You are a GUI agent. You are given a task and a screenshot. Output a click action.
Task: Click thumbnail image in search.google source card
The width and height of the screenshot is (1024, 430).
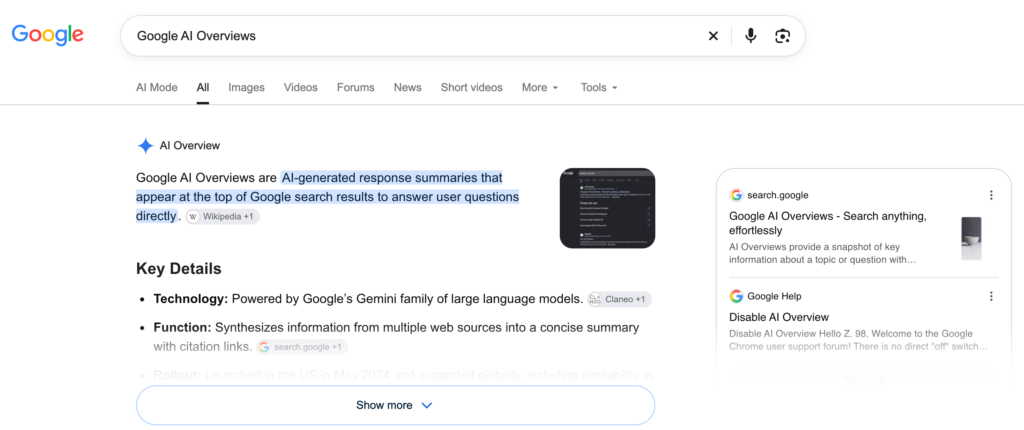point(971,239)
